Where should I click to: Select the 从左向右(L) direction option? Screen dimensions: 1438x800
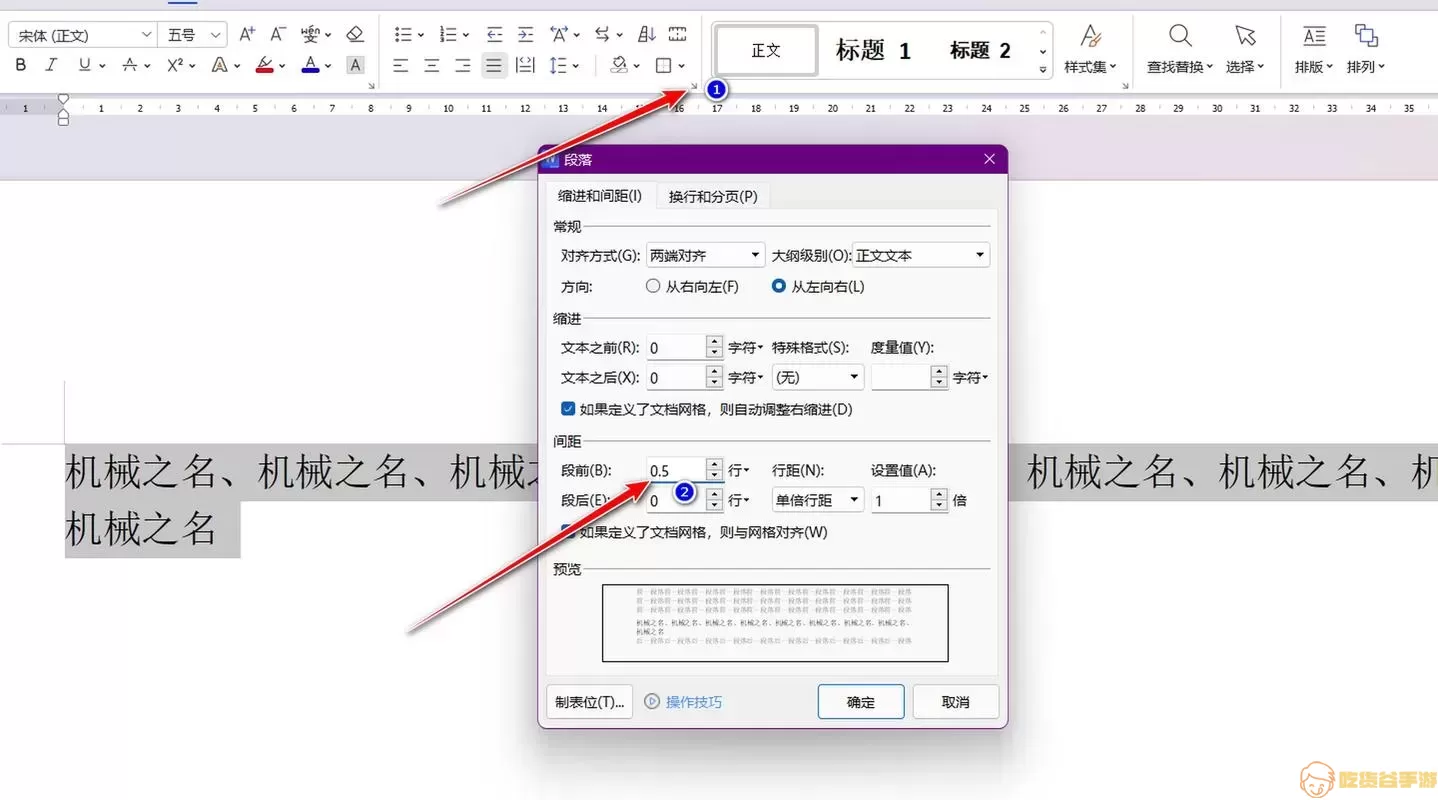[818, 286]
